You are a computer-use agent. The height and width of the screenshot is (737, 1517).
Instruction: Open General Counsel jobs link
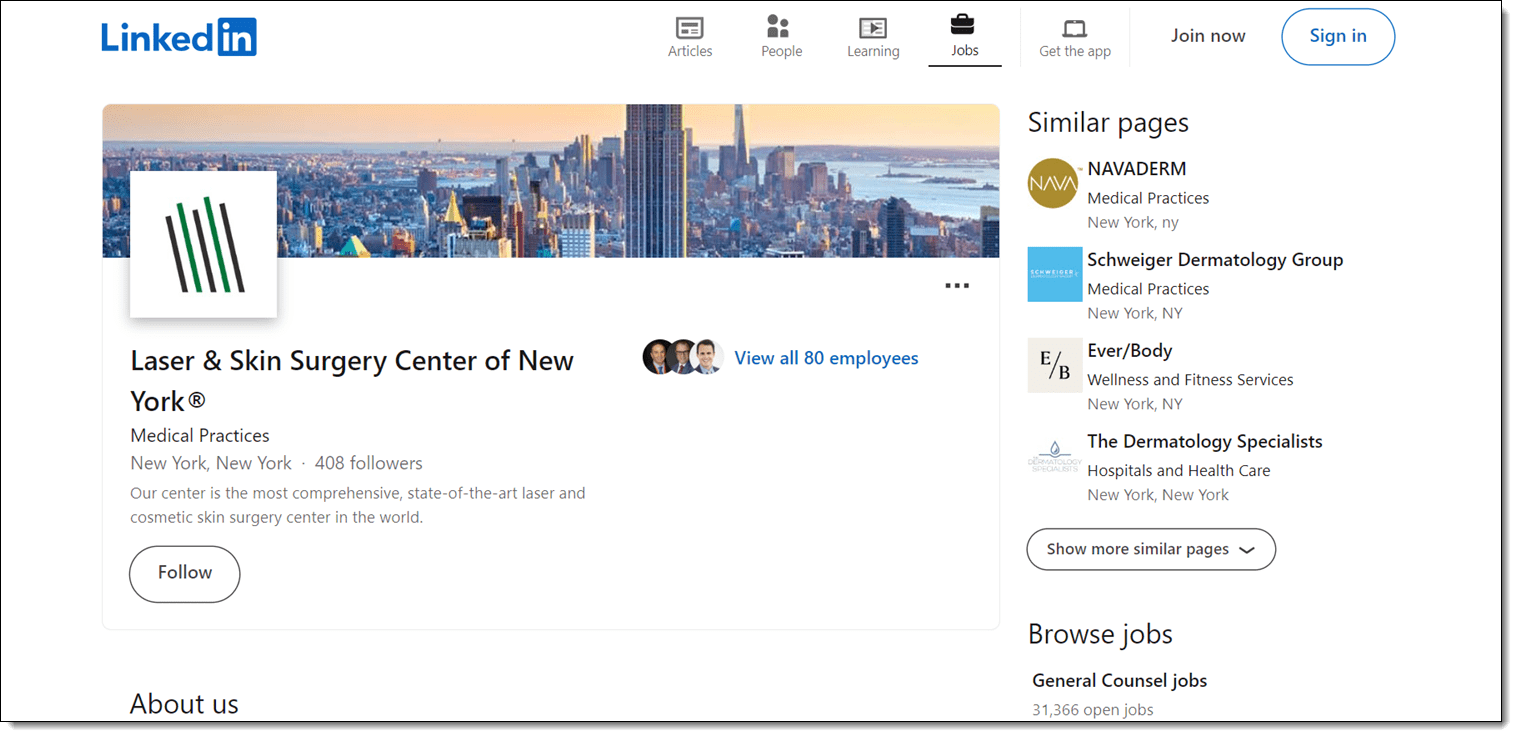(1119, 681)
